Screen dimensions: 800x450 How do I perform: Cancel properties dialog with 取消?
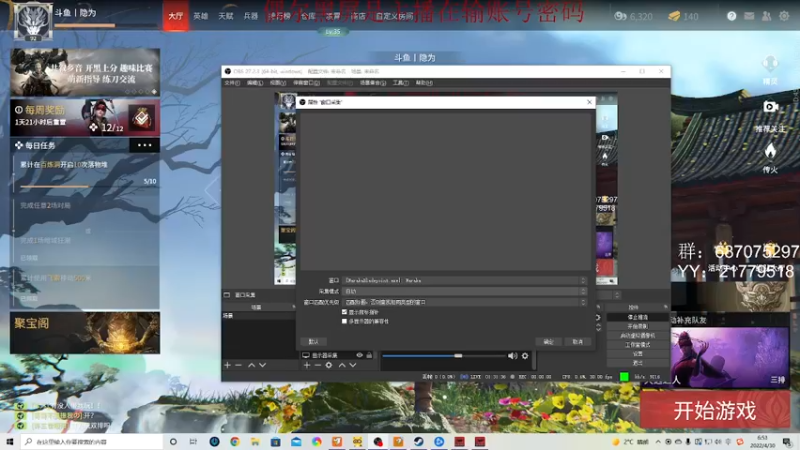tap(578, 341)
